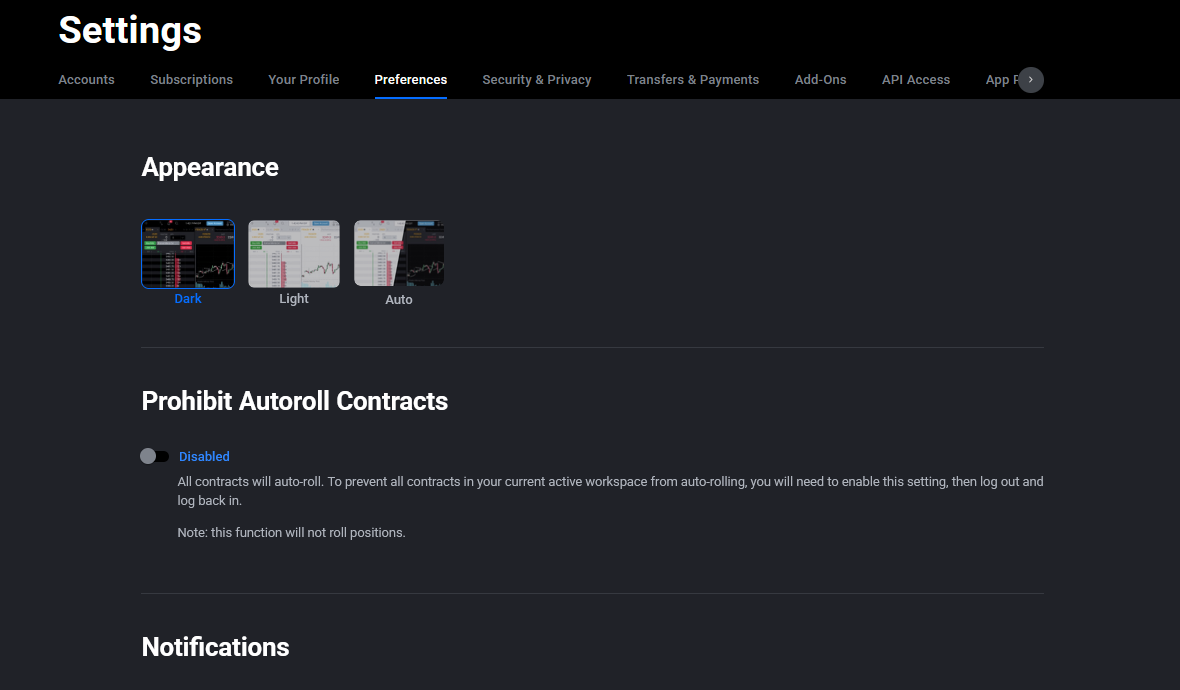Open the API Access tab
Screen dimensions: 1180x690
click(x=916, y=80)
